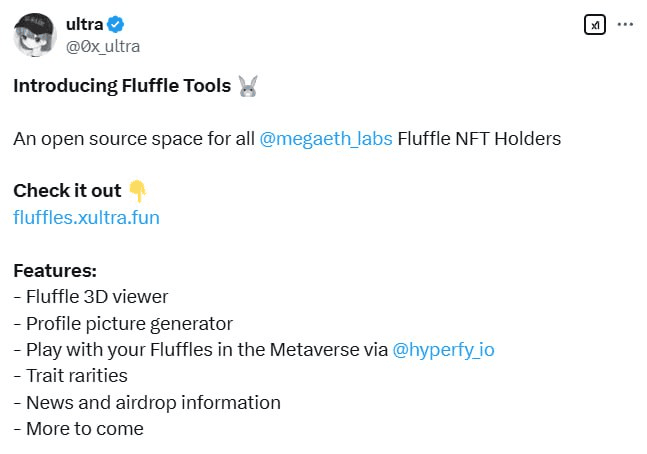647x454 pixels.
Task: Click the Check it out text
Action: 67,191
